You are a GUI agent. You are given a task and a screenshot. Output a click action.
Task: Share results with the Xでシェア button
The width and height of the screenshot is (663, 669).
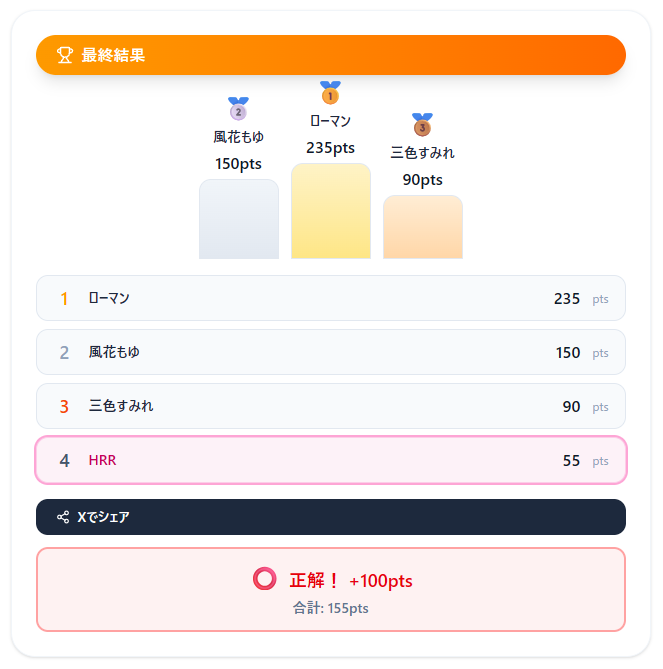pyautogui.click(x=331, y=517)
